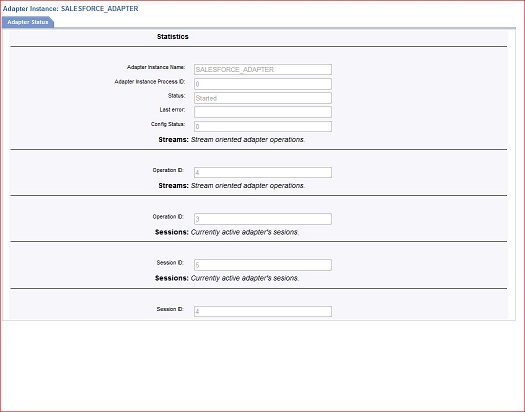Click the 'Last error:' label

(x=172, y=110)
